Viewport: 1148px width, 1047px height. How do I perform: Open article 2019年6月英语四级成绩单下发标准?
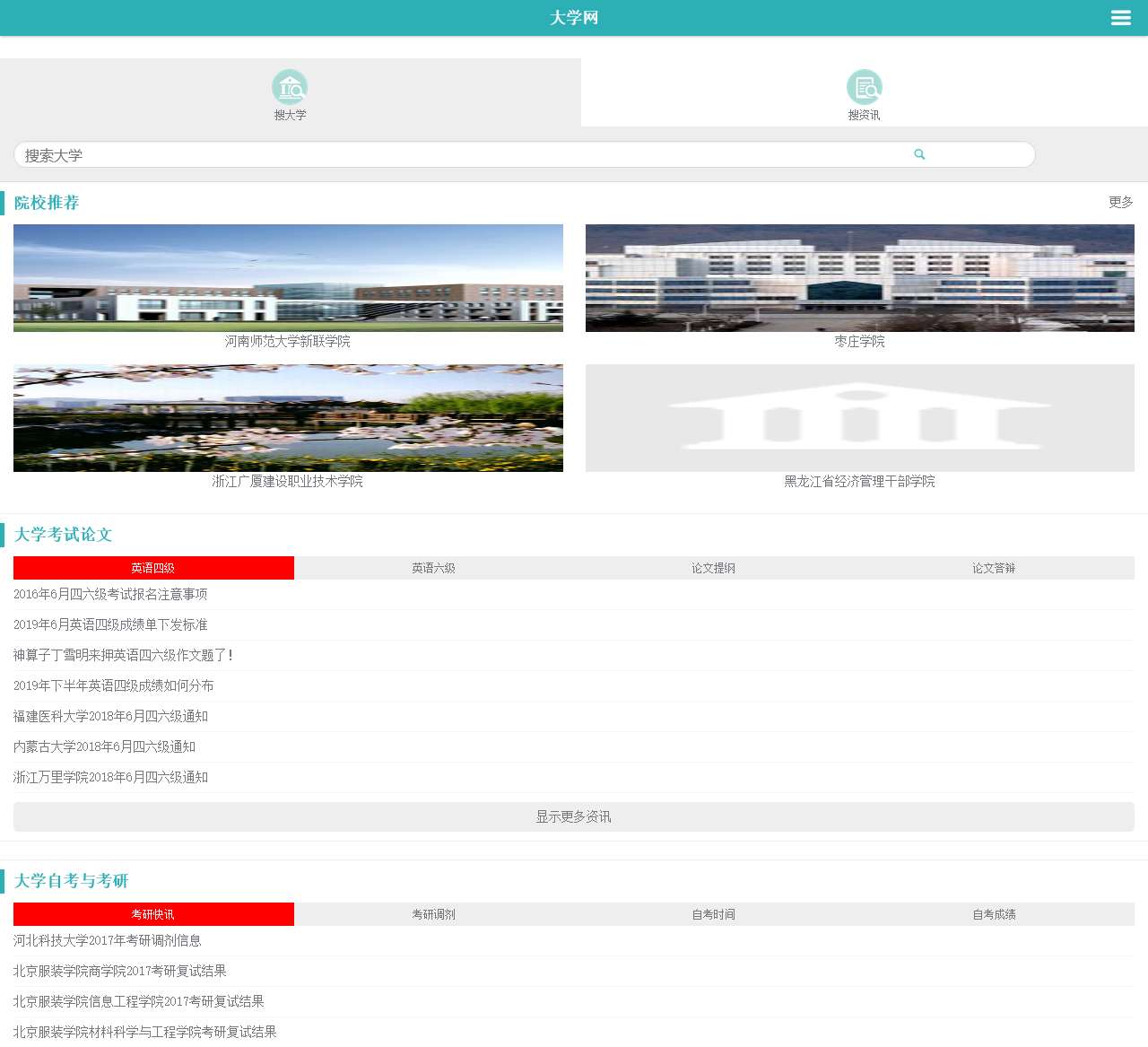coord(110,624)
